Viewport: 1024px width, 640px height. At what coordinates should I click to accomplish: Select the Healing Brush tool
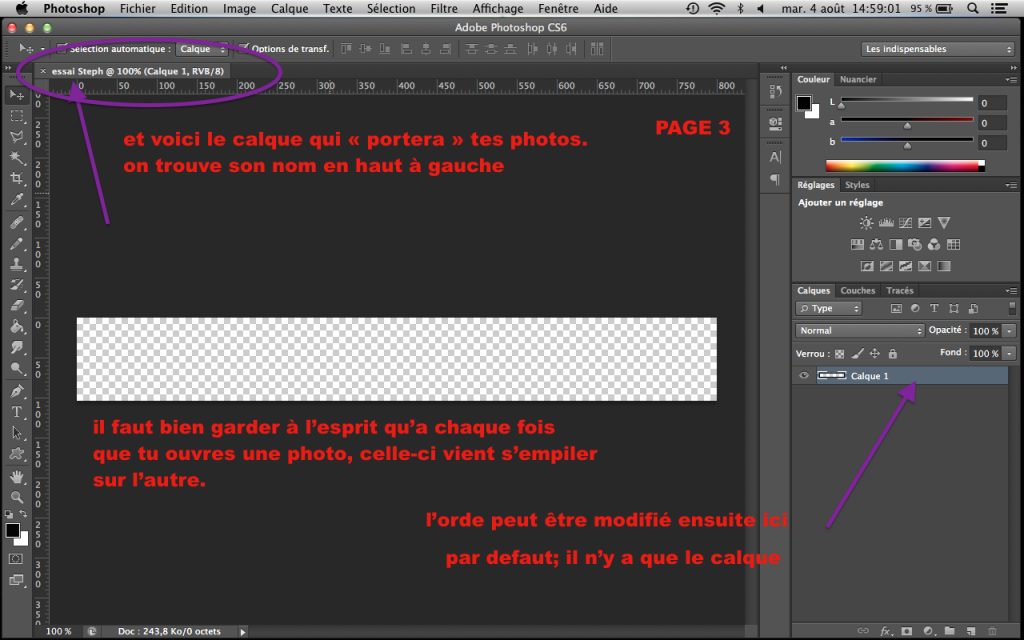pos(17,223)
